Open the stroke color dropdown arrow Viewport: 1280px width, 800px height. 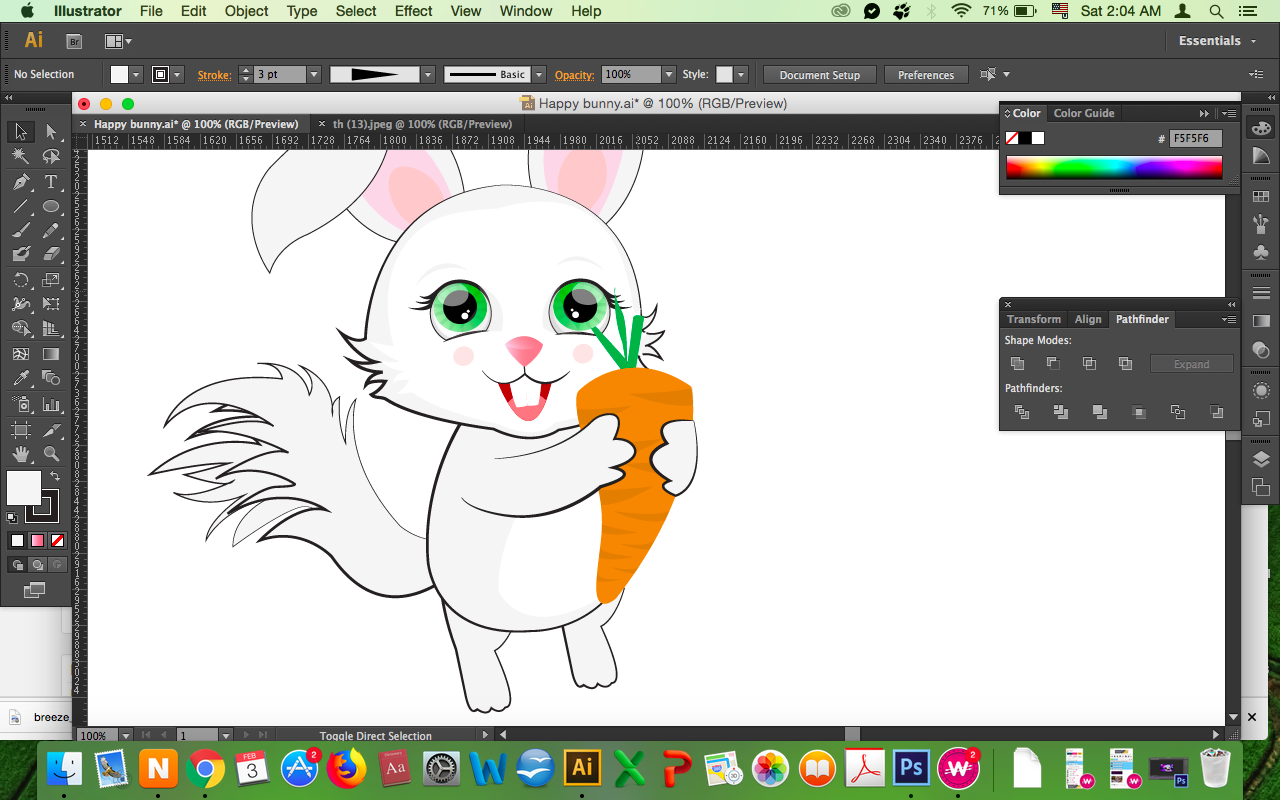click(177, 75)
